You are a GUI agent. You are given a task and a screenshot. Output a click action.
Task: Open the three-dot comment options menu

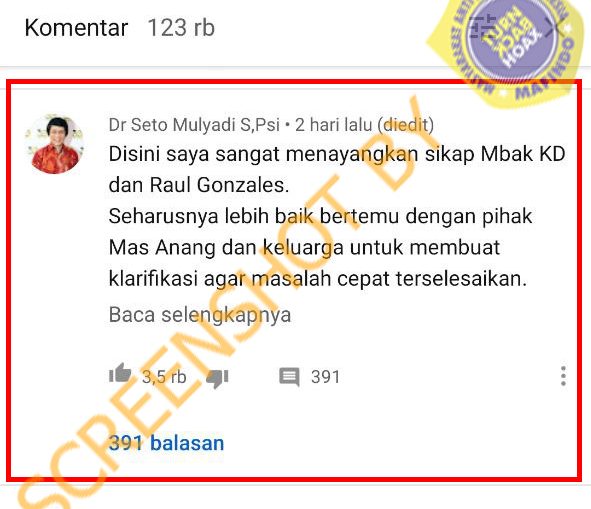pyautogui.click(x=563, y=376)
